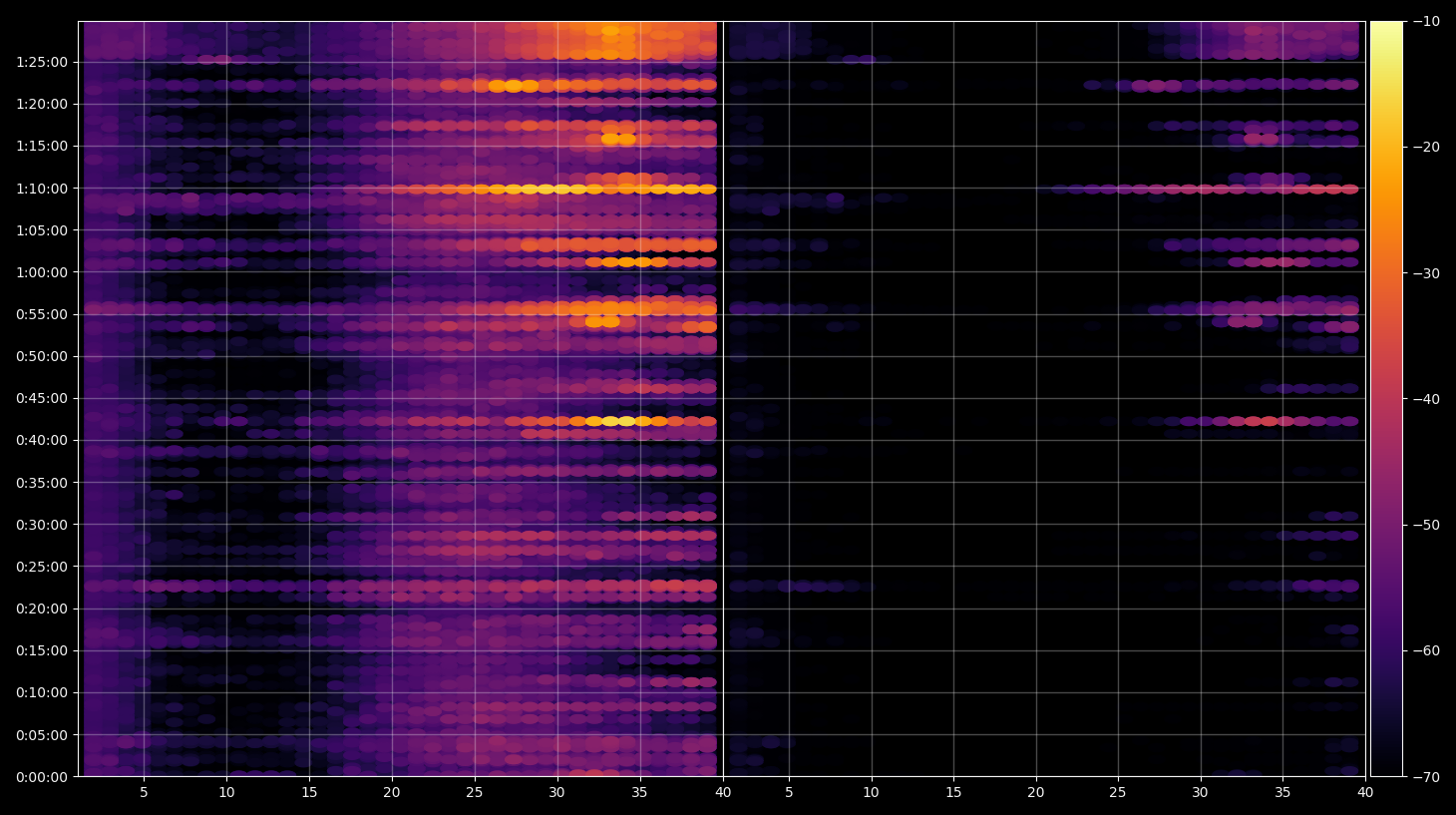The height and width of the screenshot is (815, 1456).
Task: Select the -60 colorbar scale label
Action: (x=1427, y=650)
